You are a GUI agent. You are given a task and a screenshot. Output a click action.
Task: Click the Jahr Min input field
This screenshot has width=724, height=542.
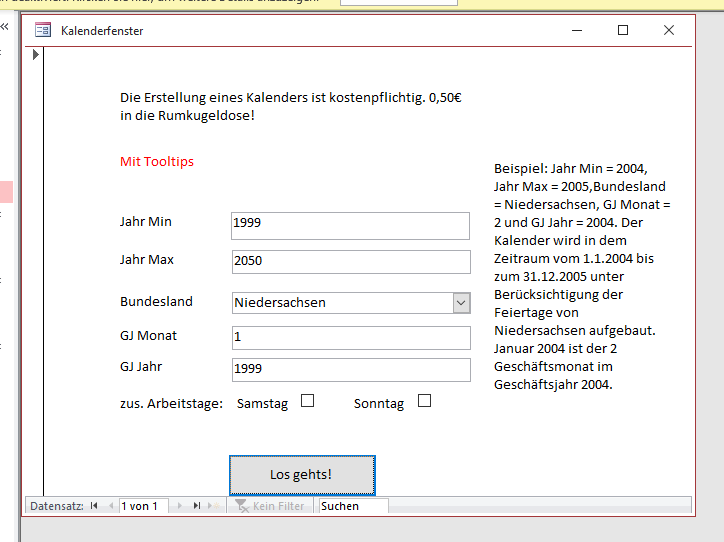(350, 225)
